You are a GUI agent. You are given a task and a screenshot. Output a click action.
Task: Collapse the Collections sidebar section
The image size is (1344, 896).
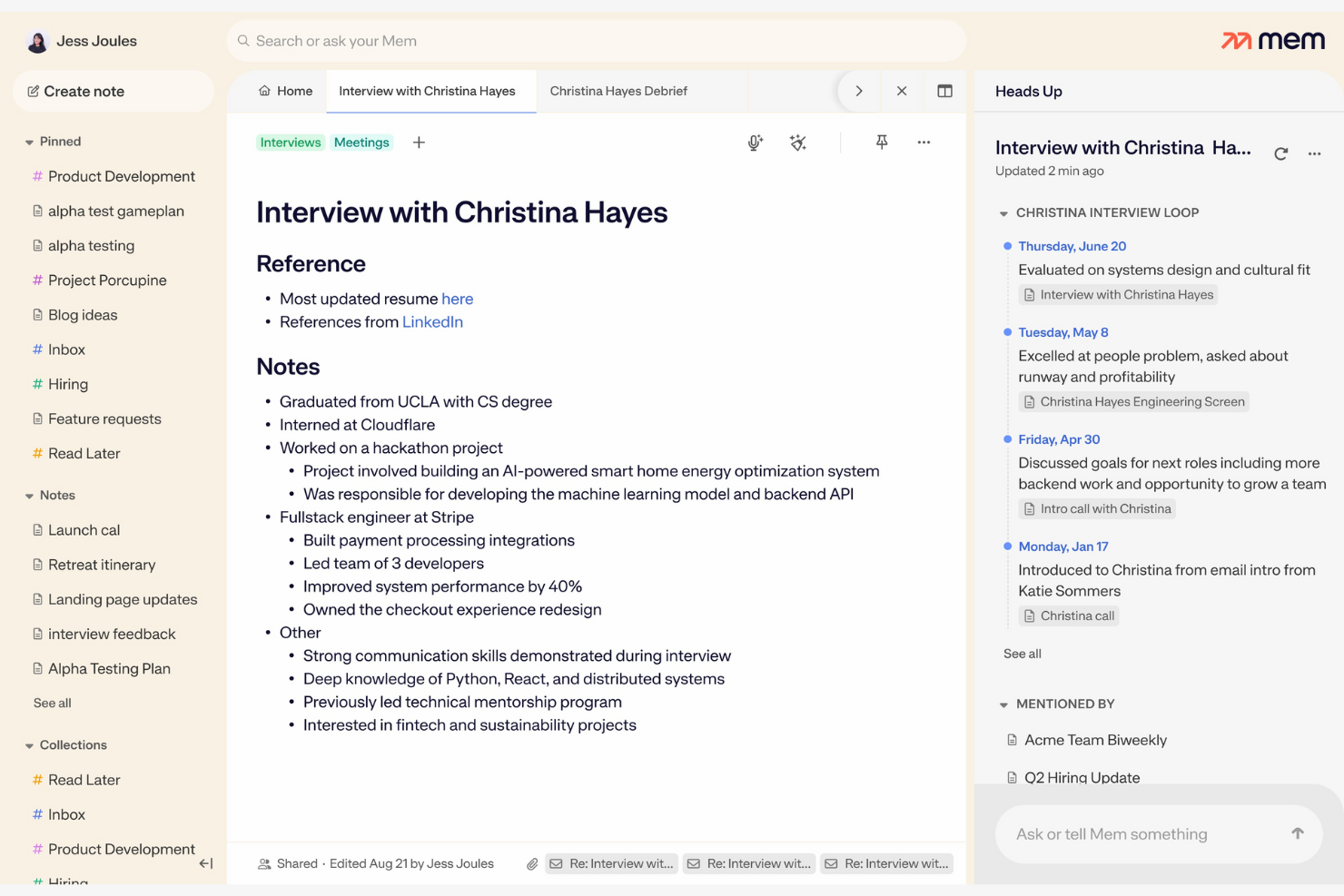30,745
